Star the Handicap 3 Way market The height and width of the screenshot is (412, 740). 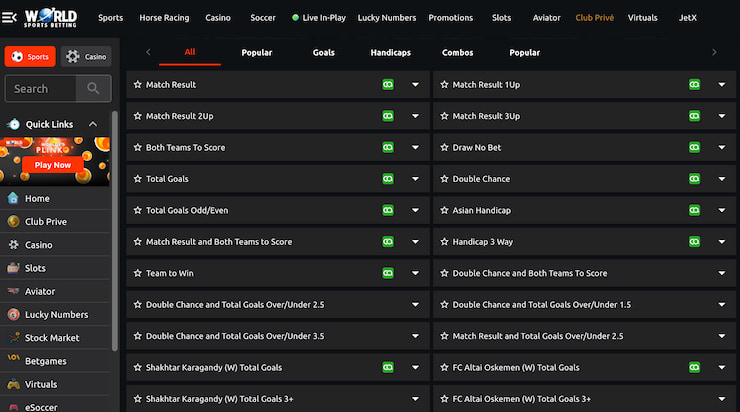pos(444,242)
